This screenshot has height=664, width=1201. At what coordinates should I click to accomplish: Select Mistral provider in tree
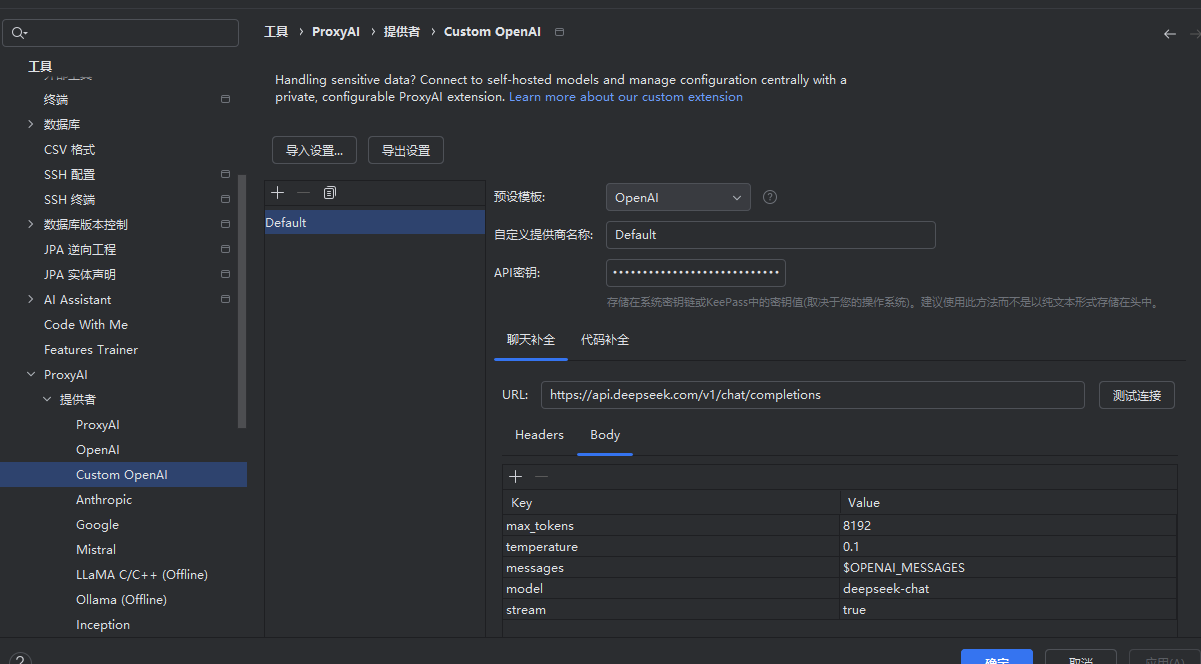pos(96,550)
